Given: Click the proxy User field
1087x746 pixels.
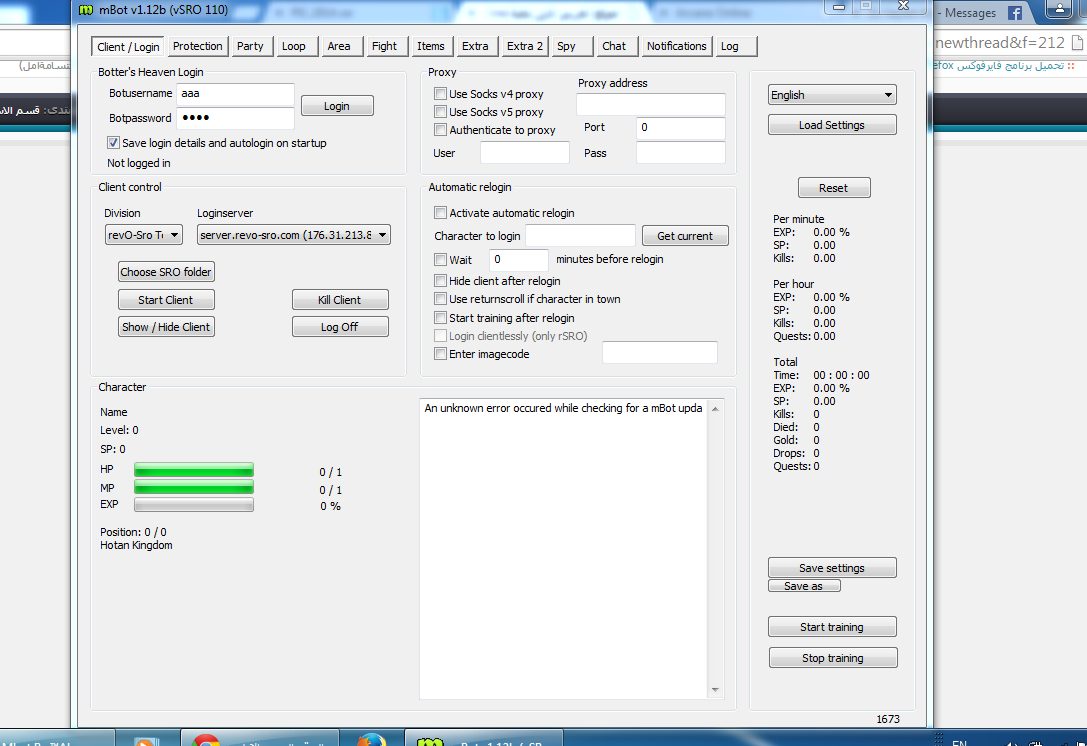Looking at the screenshot, I should (525, 153).
